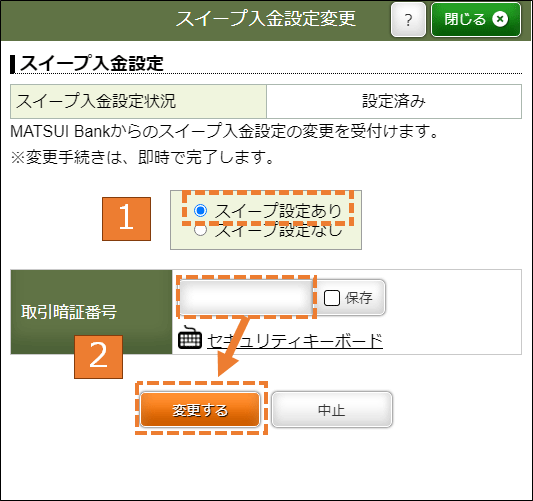Focus the 取引暗証番号 password field
This screenshot has width=533, height=501.
click(x=246, y=297)
